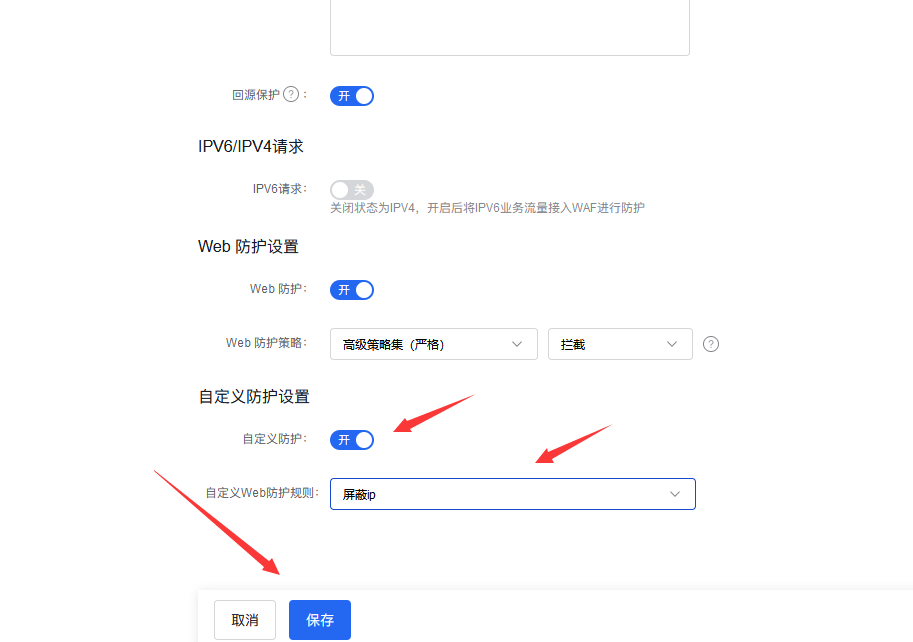
Task: Expand the 屏蔽ip rule dropdown
Action: coord(512,494)
